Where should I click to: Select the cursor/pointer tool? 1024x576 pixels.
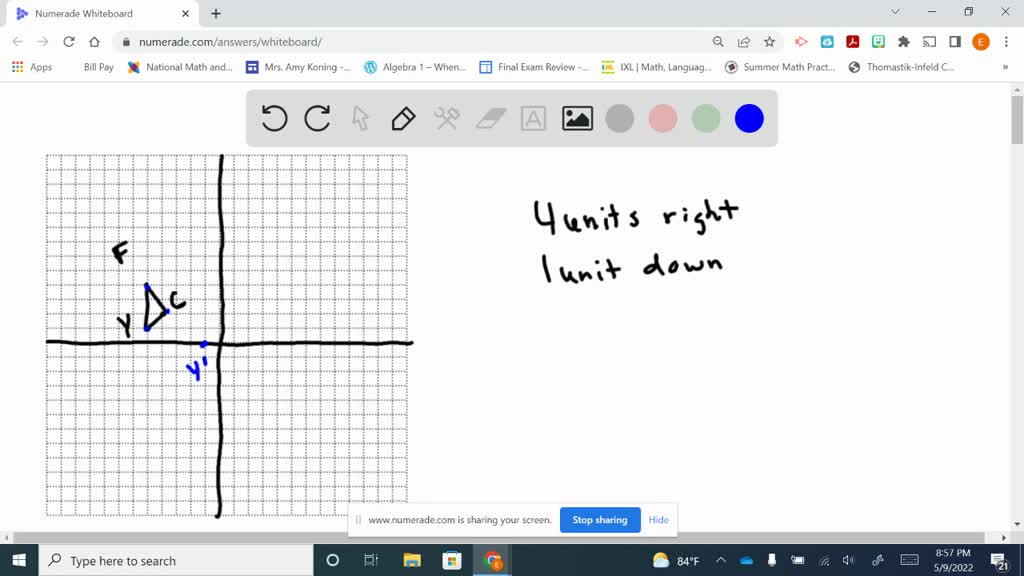click(361, 118)
